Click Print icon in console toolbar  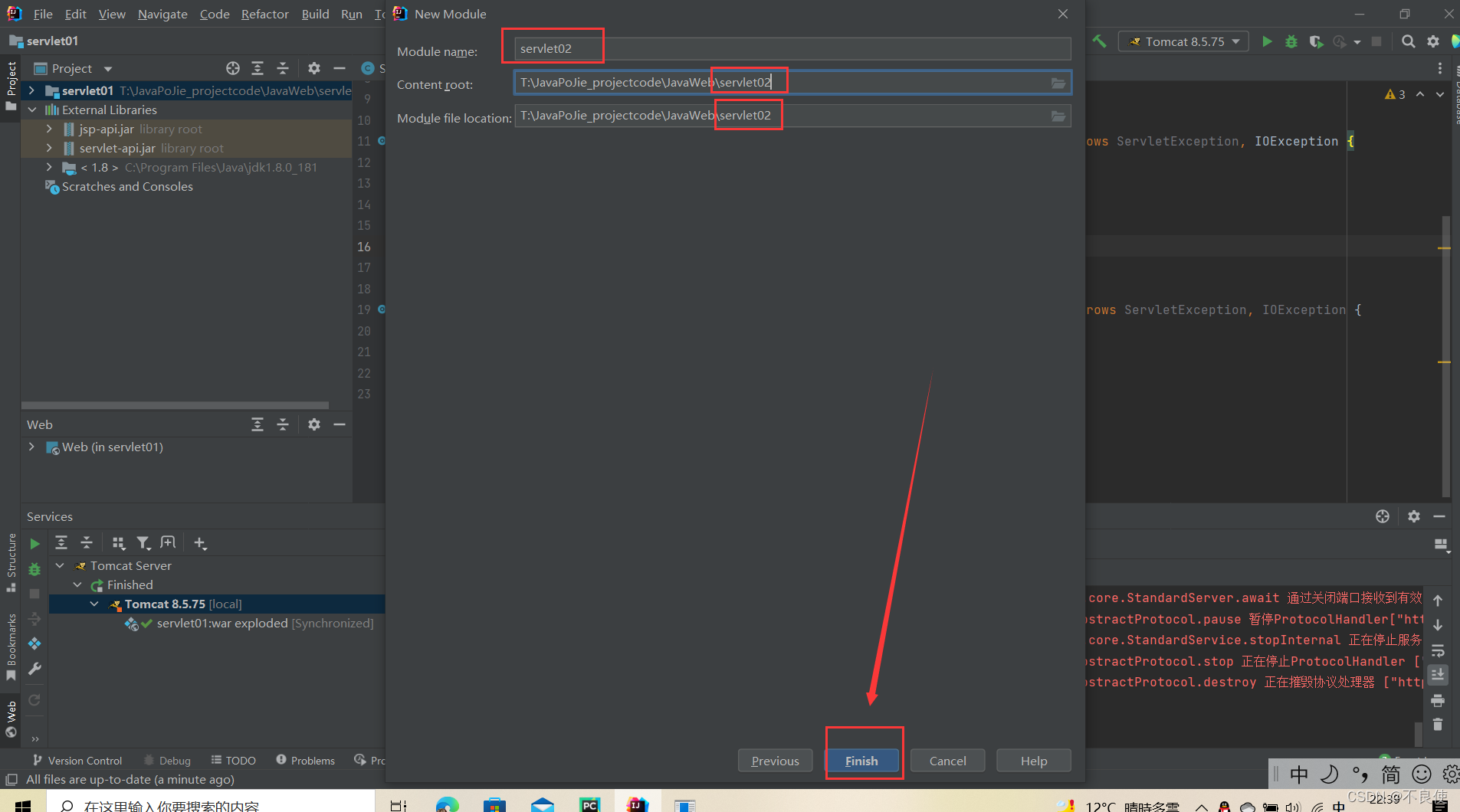[x=1438, y=700]
